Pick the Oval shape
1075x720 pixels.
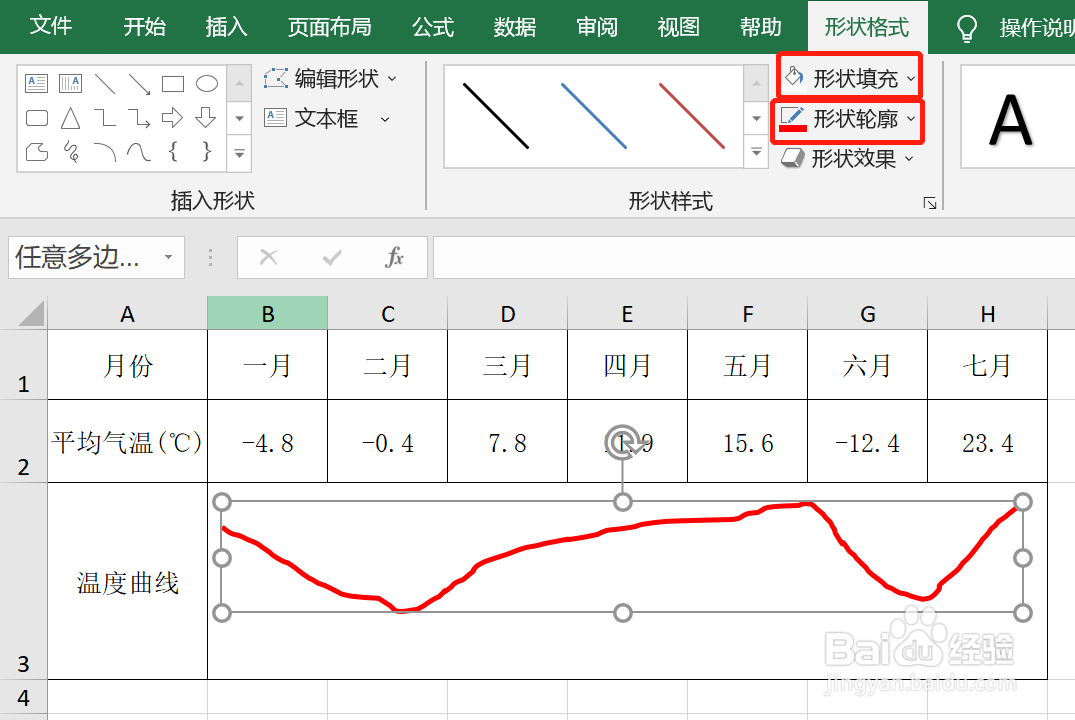pyautogui.click(x=207, y=84)
